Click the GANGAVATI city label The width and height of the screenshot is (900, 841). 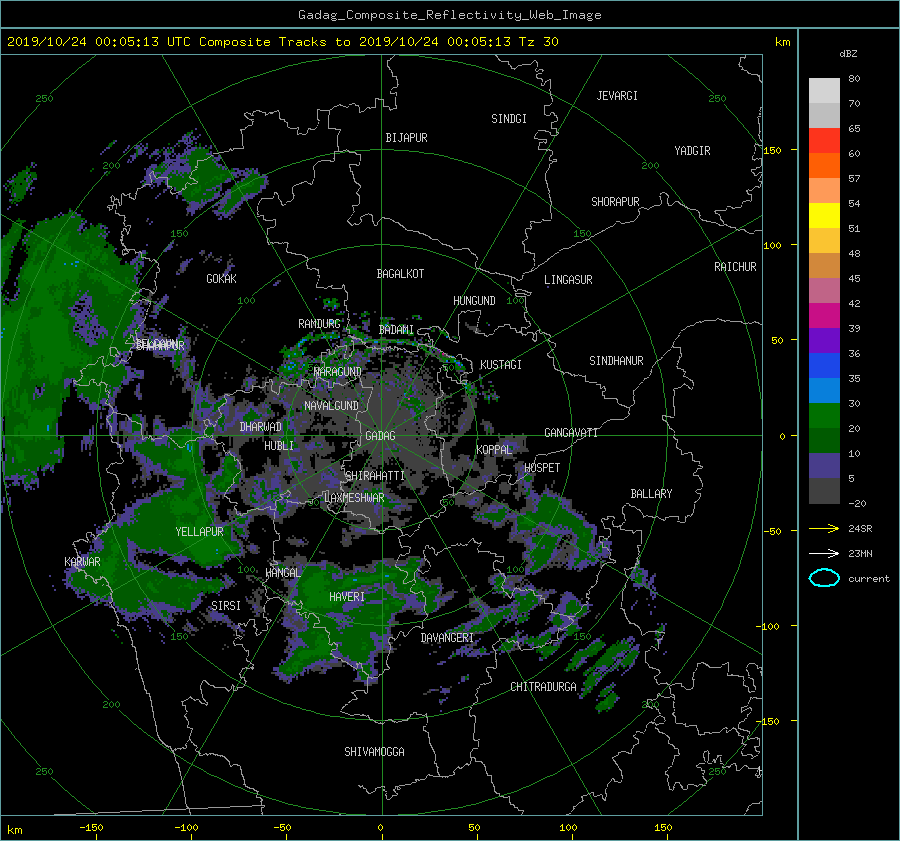(x=571, y=433)
